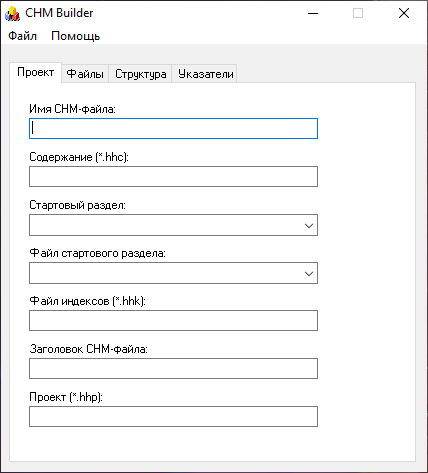Viewport: 428px width, 473px height.
Task: Switch to the Файлы tab
Action: click(x=85, y=74)
